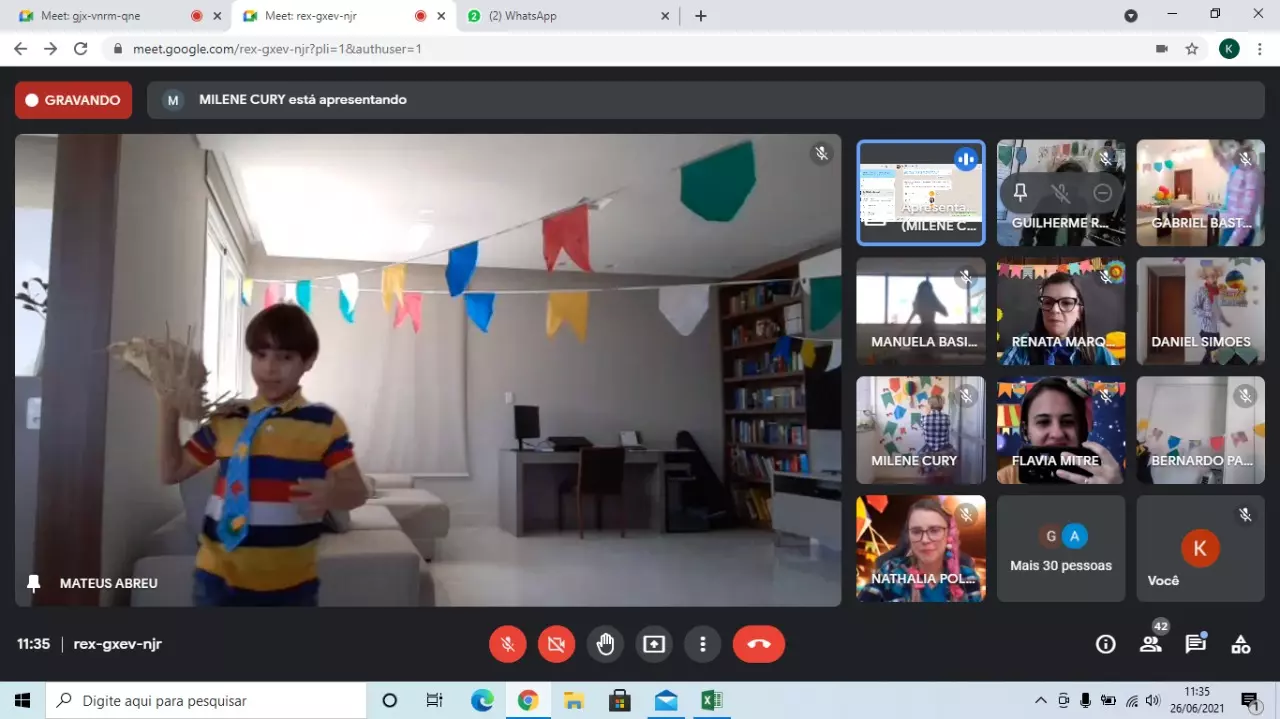Open the chat messages panel

(x=1195, y=644)
